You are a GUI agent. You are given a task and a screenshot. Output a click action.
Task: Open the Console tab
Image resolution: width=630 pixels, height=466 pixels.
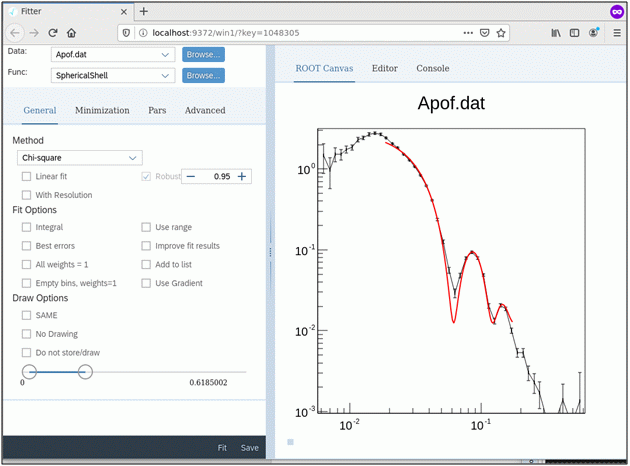[x=433, y=68]
